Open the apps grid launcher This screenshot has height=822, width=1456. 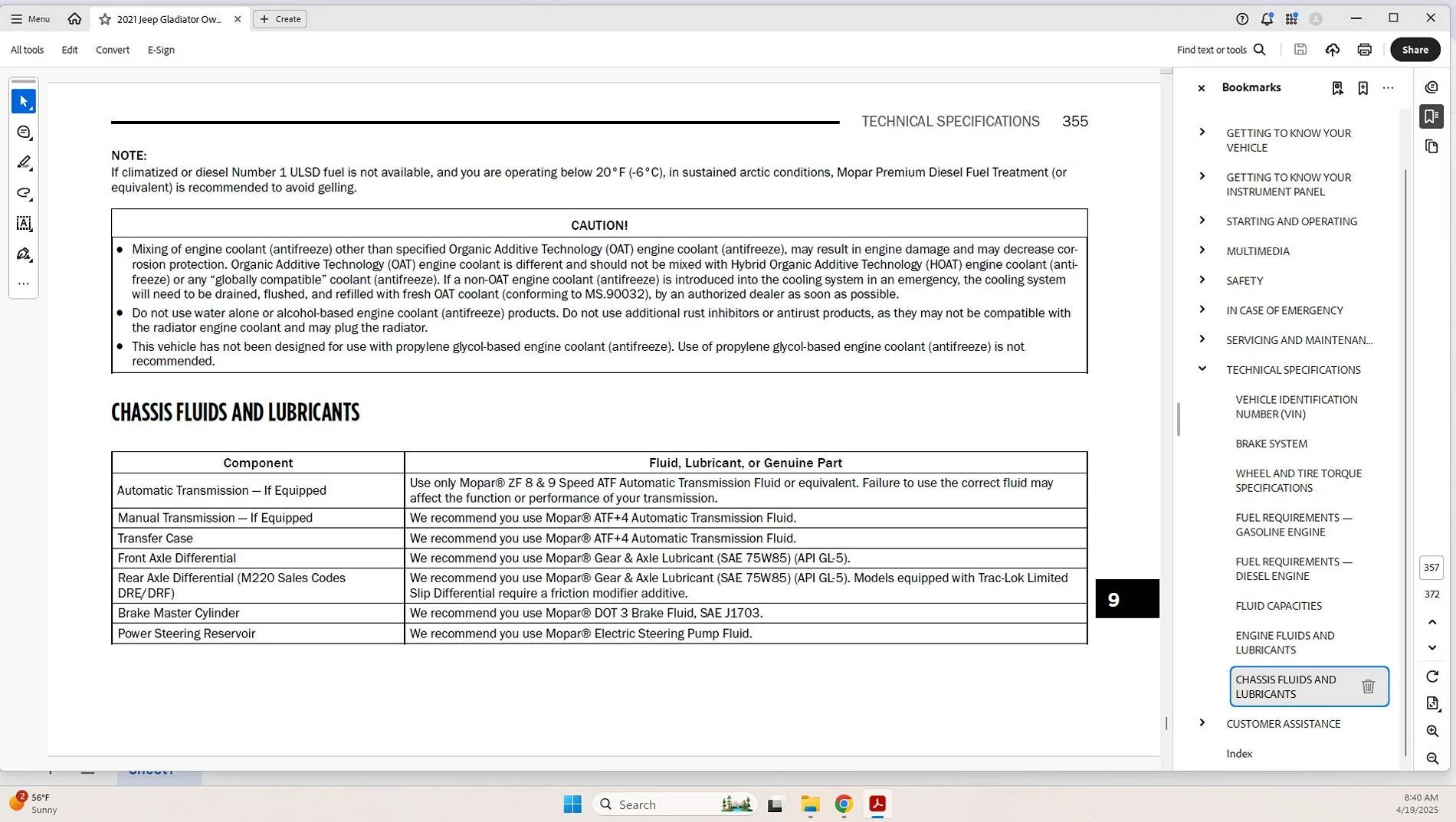point(1291,19)
